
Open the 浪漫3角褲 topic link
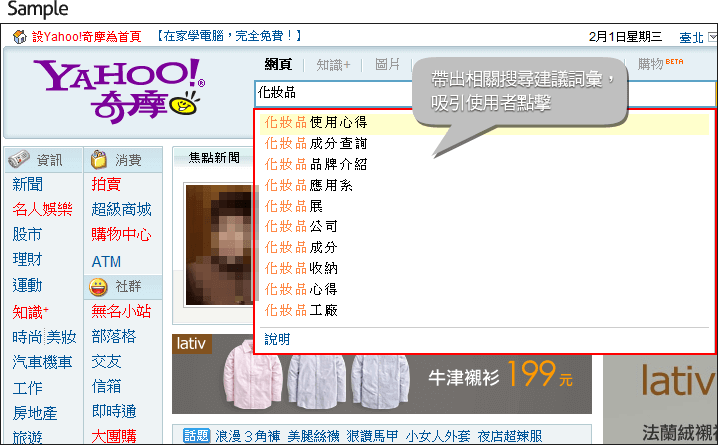pyautogui.click(x=248, y=436)
